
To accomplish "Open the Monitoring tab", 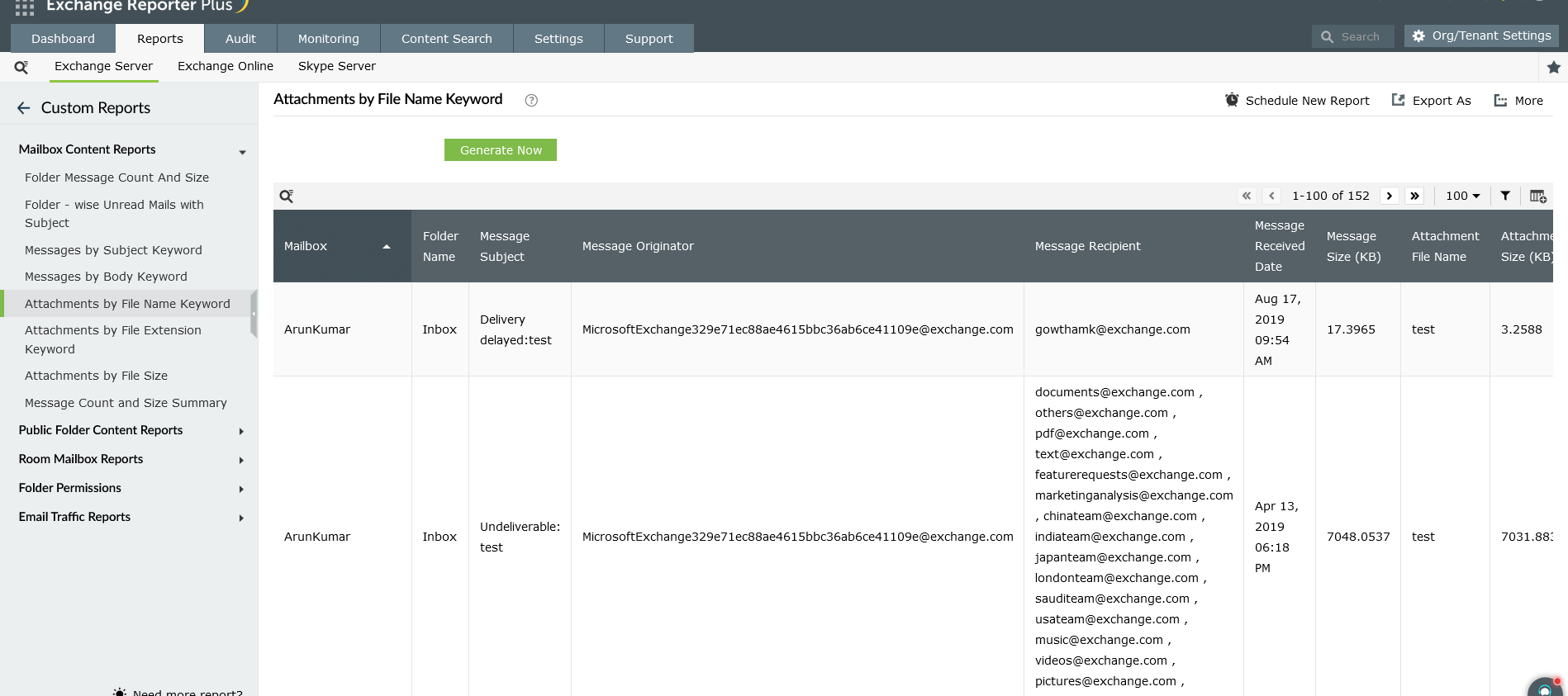I will 329,39.
